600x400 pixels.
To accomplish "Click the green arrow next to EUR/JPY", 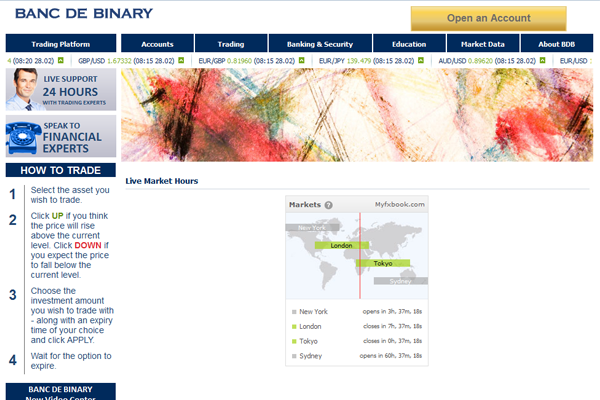I will (421, 60).
